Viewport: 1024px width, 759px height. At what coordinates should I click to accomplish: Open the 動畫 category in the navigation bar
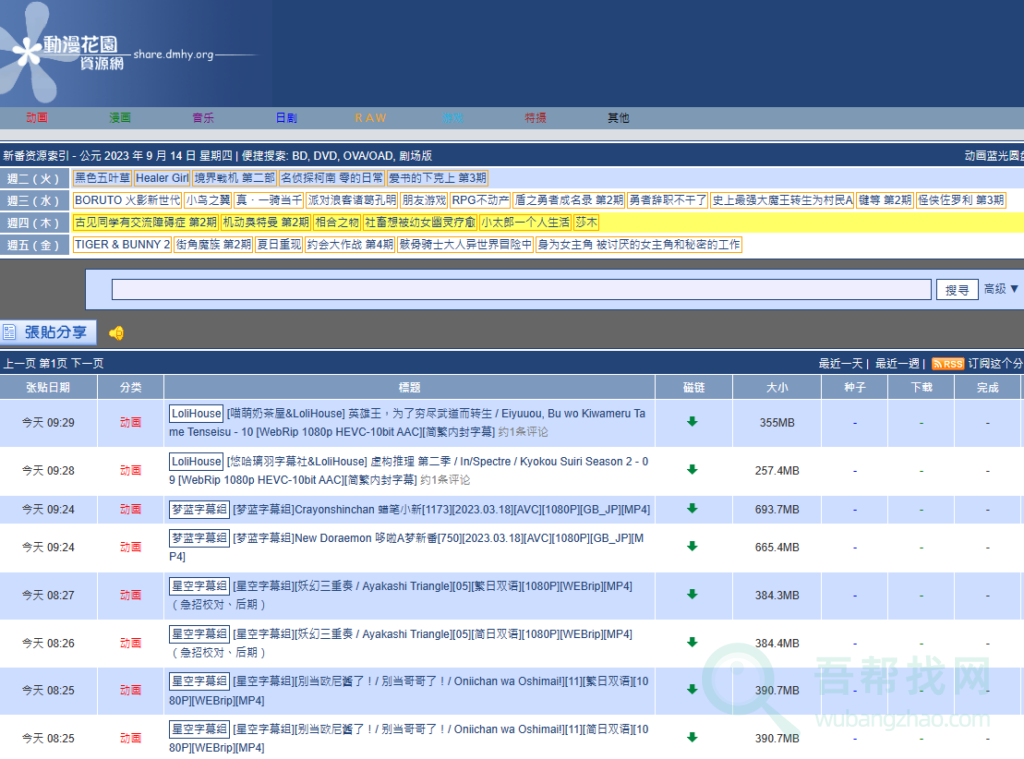point(37,118)
